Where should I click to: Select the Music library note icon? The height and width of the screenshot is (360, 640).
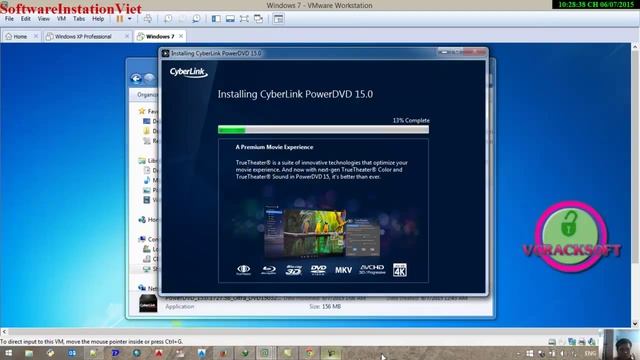[147, 180]
